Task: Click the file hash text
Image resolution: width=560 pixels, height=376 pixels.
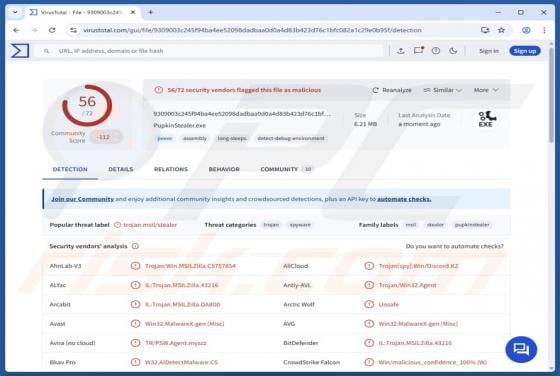Action: click(242, 114)
